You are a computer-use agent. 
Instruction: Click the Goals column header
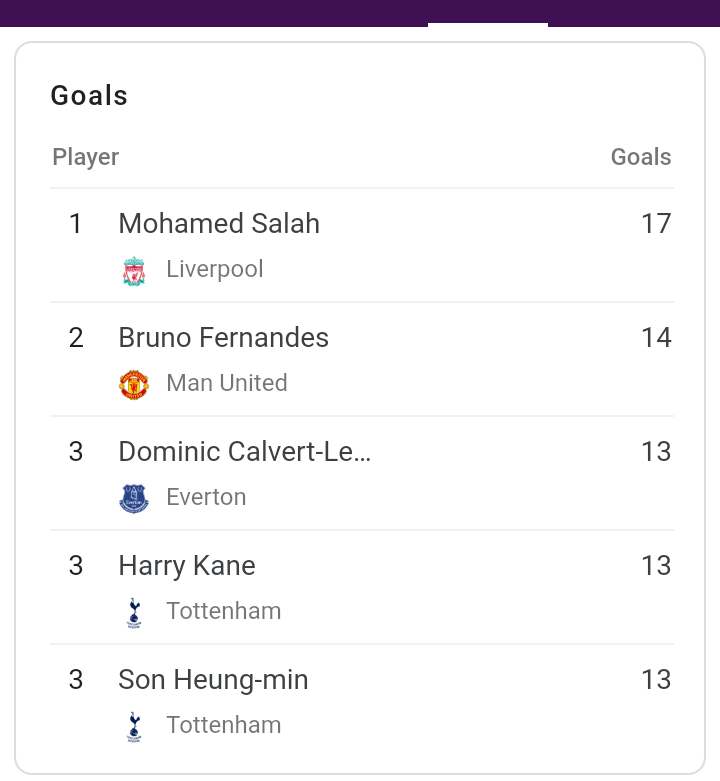(641, 157)
